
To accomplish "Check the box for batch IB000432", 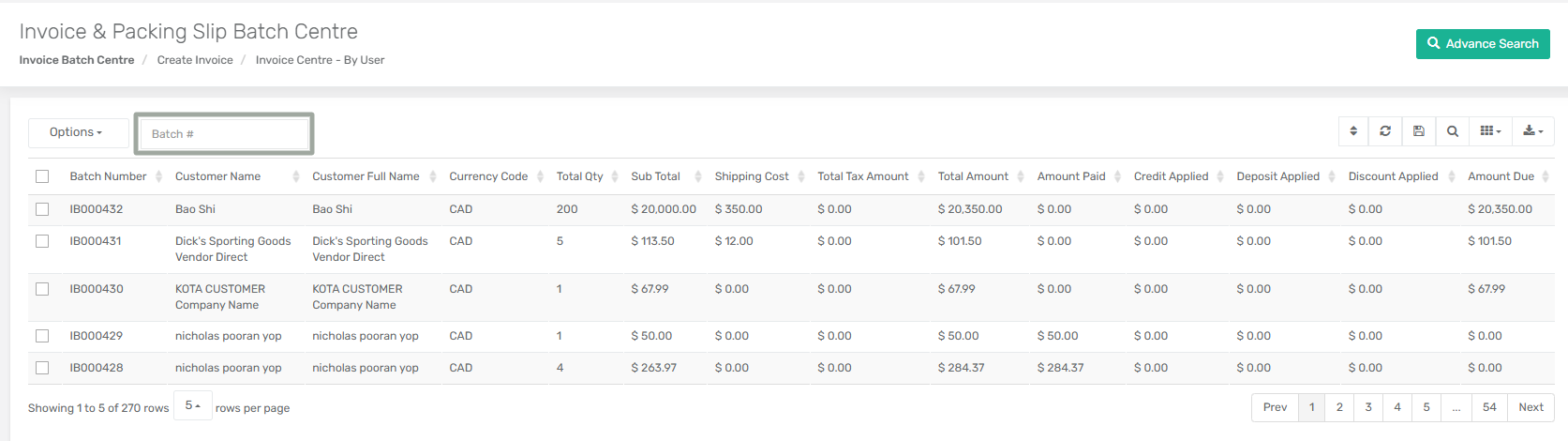I will (x=42, y=209).
